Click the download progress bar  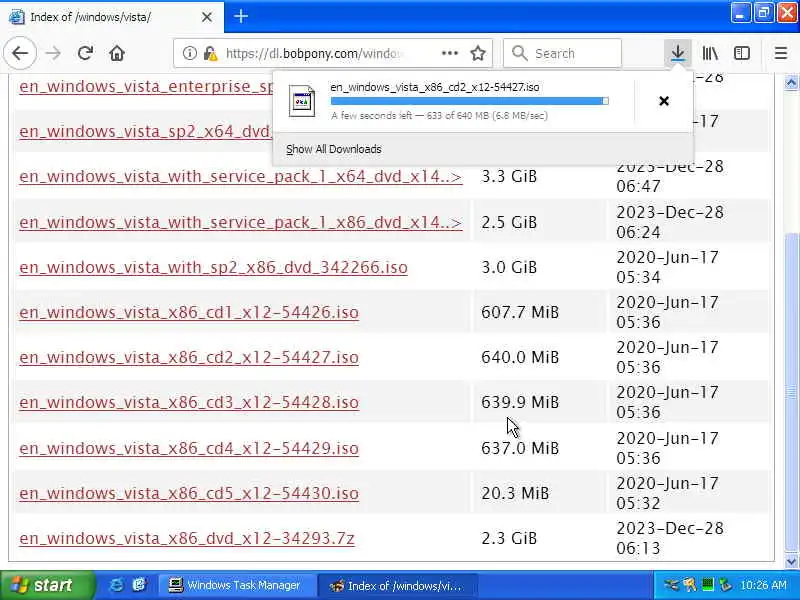[x=469, y=101]
